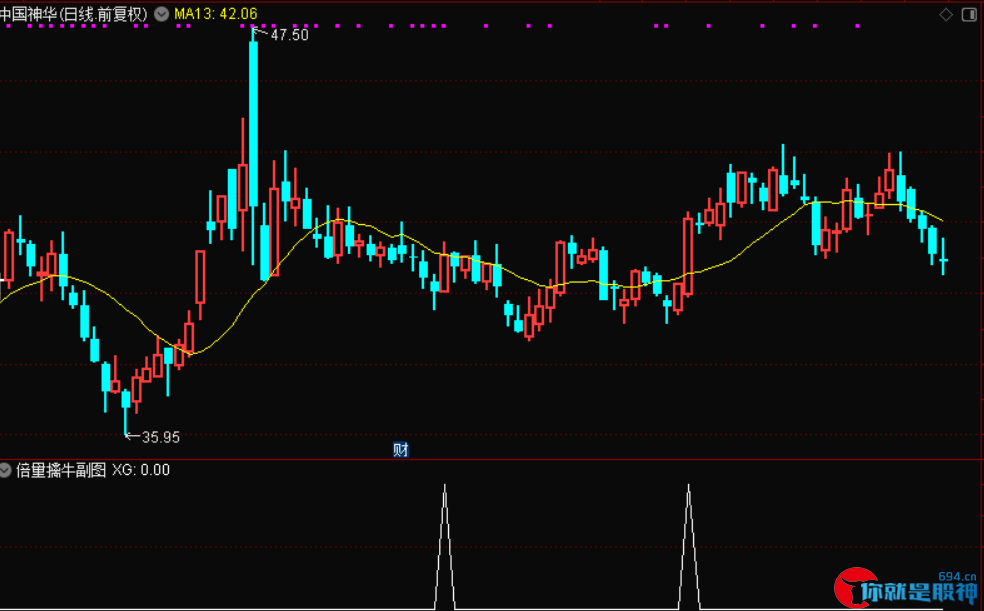Image resolution: width=984 pixels, height=611 pixels.
Task: Select the 倍量擒牛副图 indicator name
Action: pos(61,470)
